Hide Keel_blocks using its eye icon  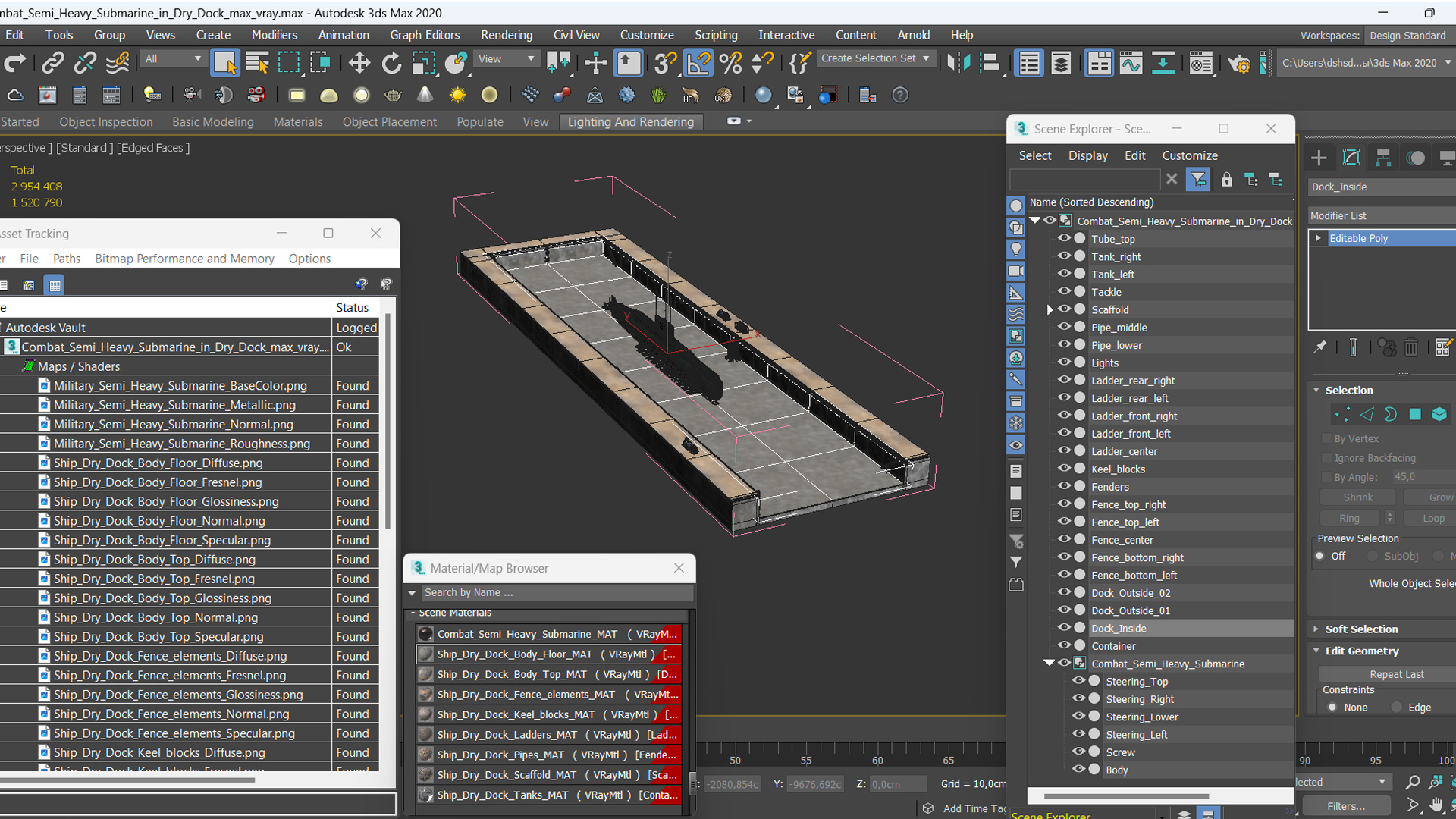point(1064,469)
